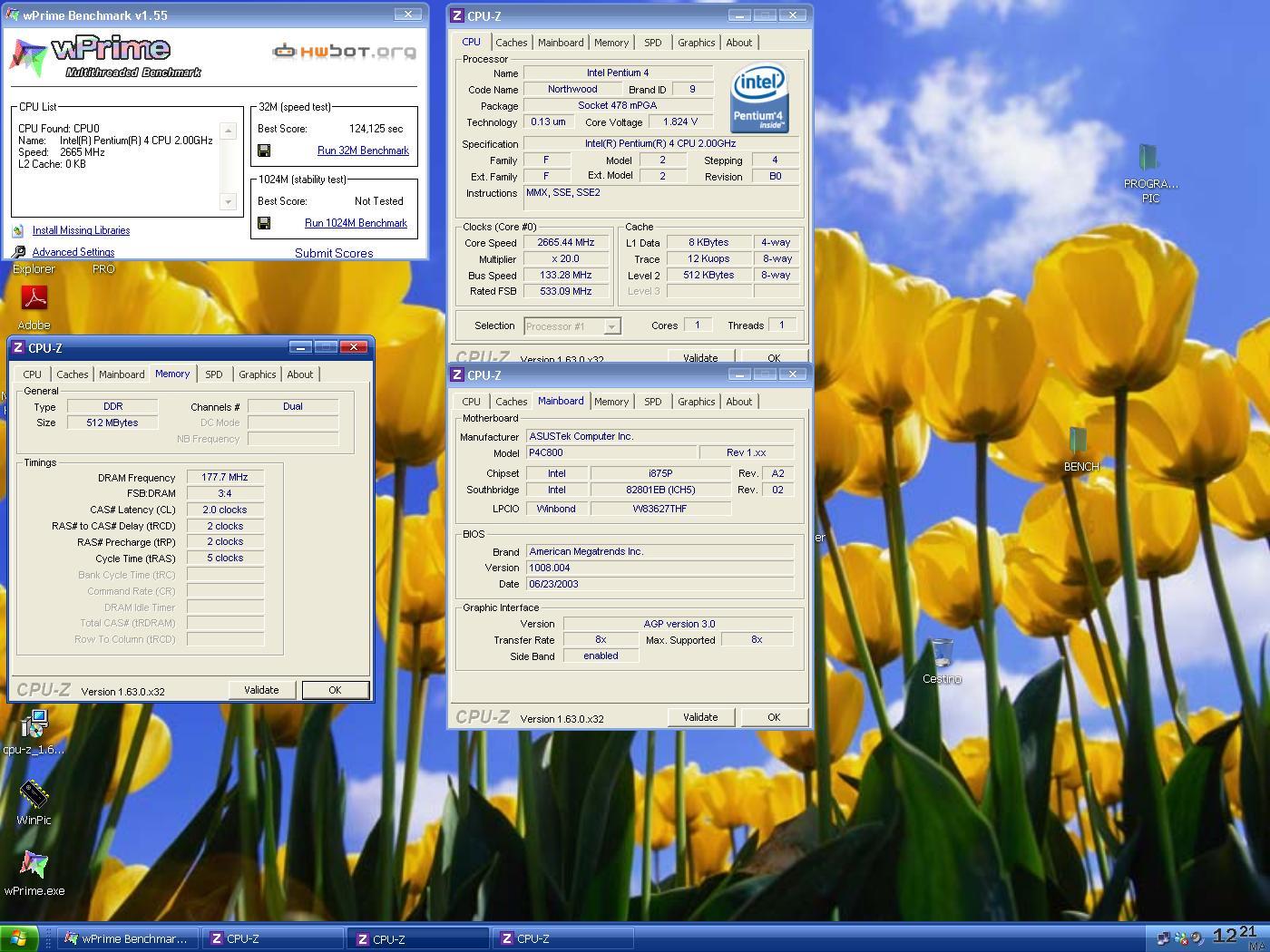Screen dimensions: 1270x952
Task: Click the Core Voltage 1.824 V field
Action: [x=680, y=121]
